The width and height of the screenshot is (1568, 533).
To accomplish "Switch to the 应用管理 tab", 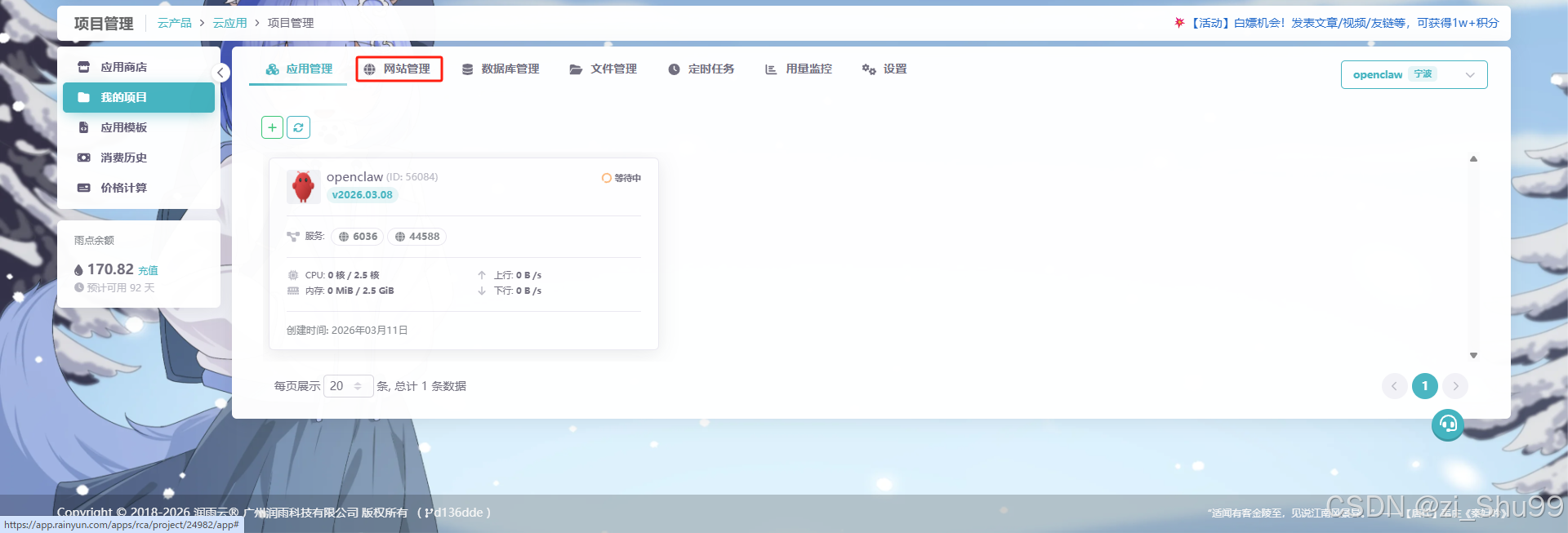I will (x=299, y=69).
